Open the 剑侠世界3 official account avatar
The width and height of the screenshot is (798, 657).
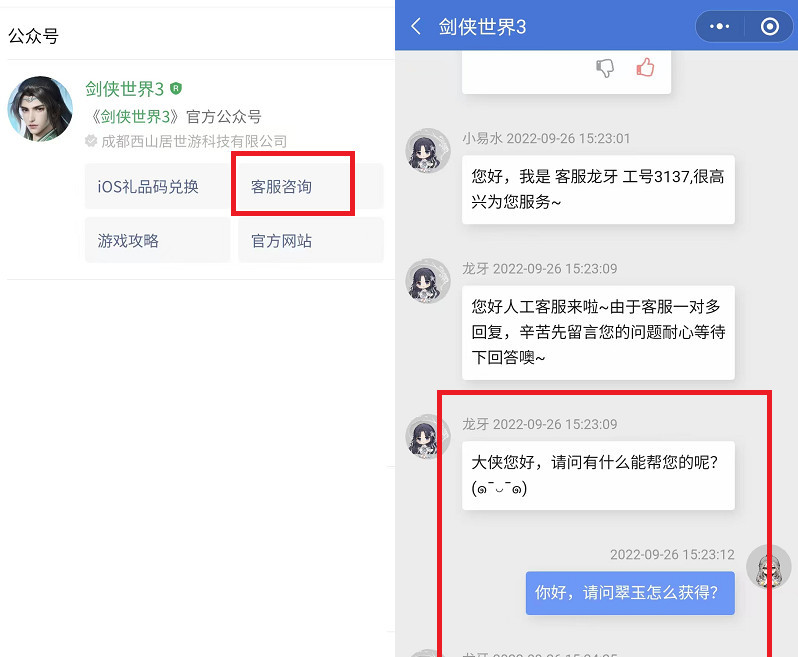point(40,108)
